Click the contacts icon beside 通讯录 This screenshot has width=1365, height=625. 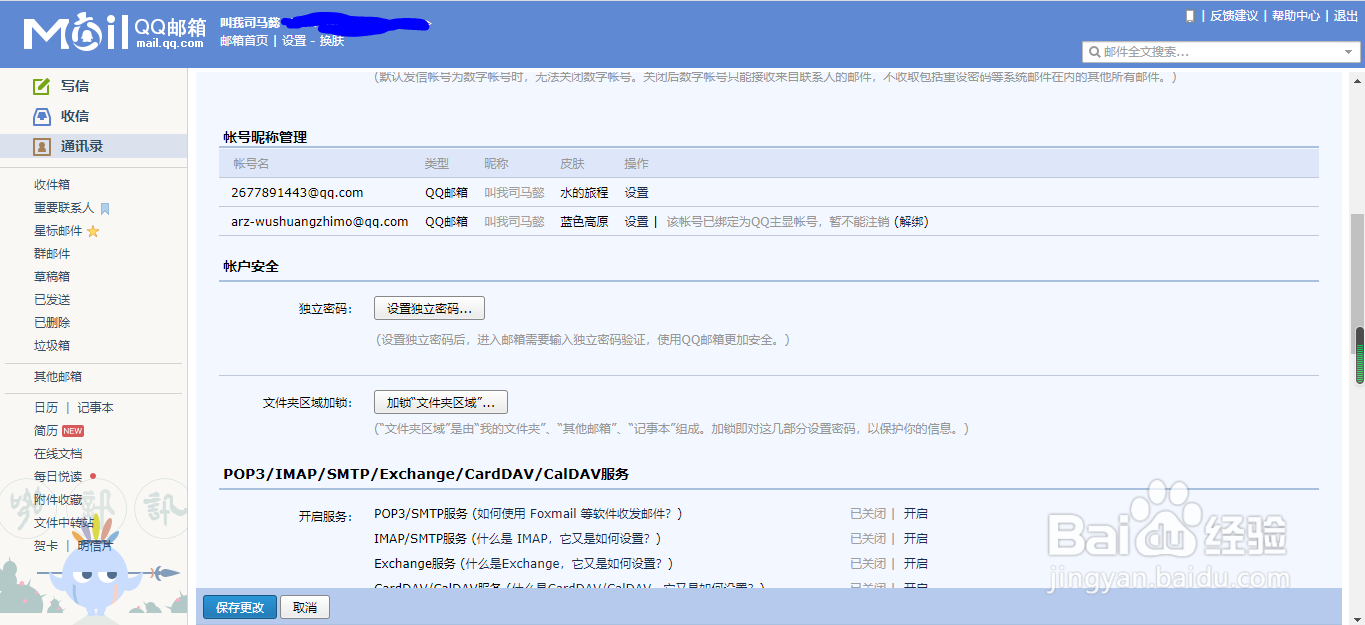(41, 146)
